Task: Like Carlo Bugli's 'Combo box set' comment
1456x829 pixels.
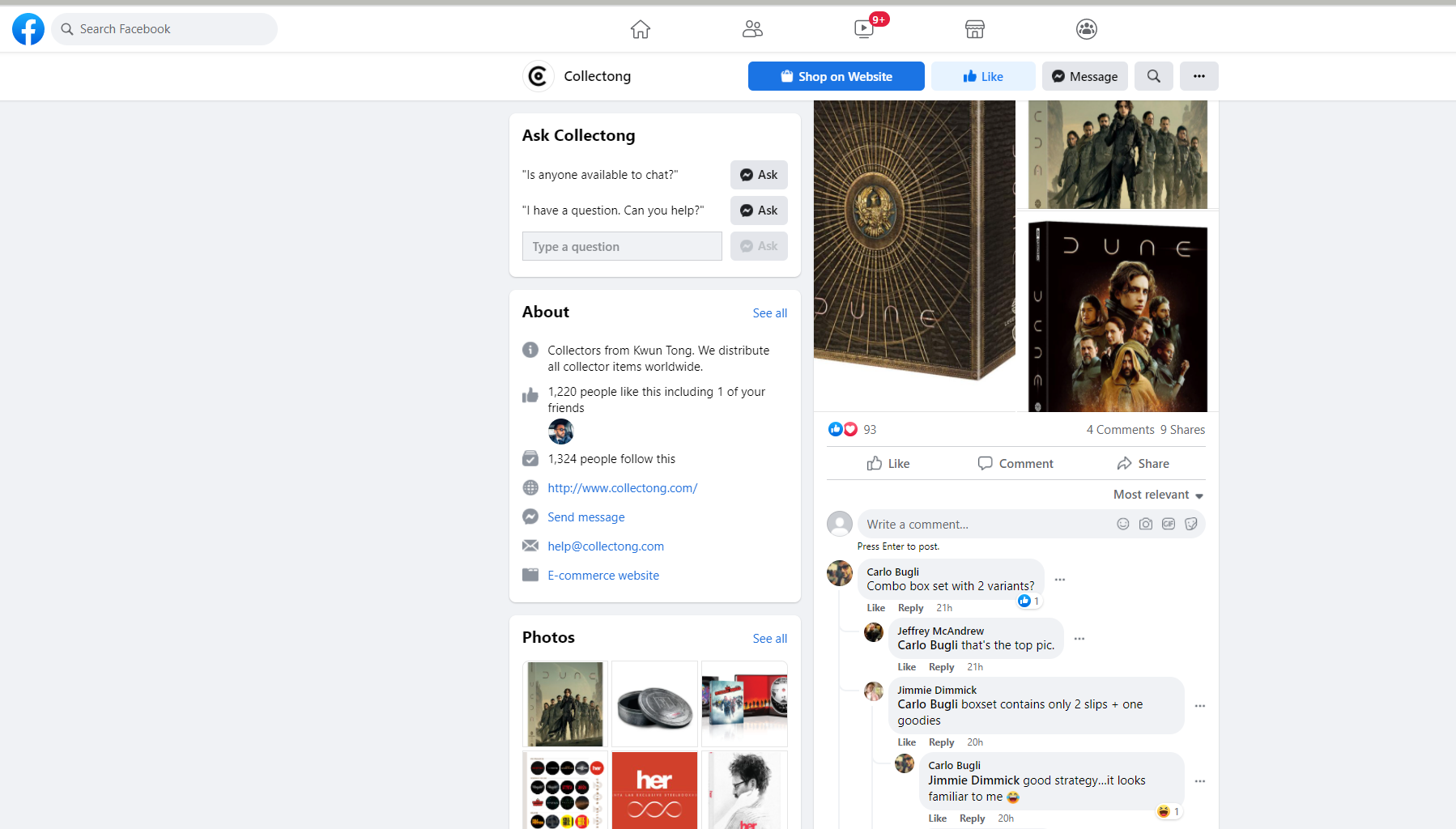Action: pos(876,608)
